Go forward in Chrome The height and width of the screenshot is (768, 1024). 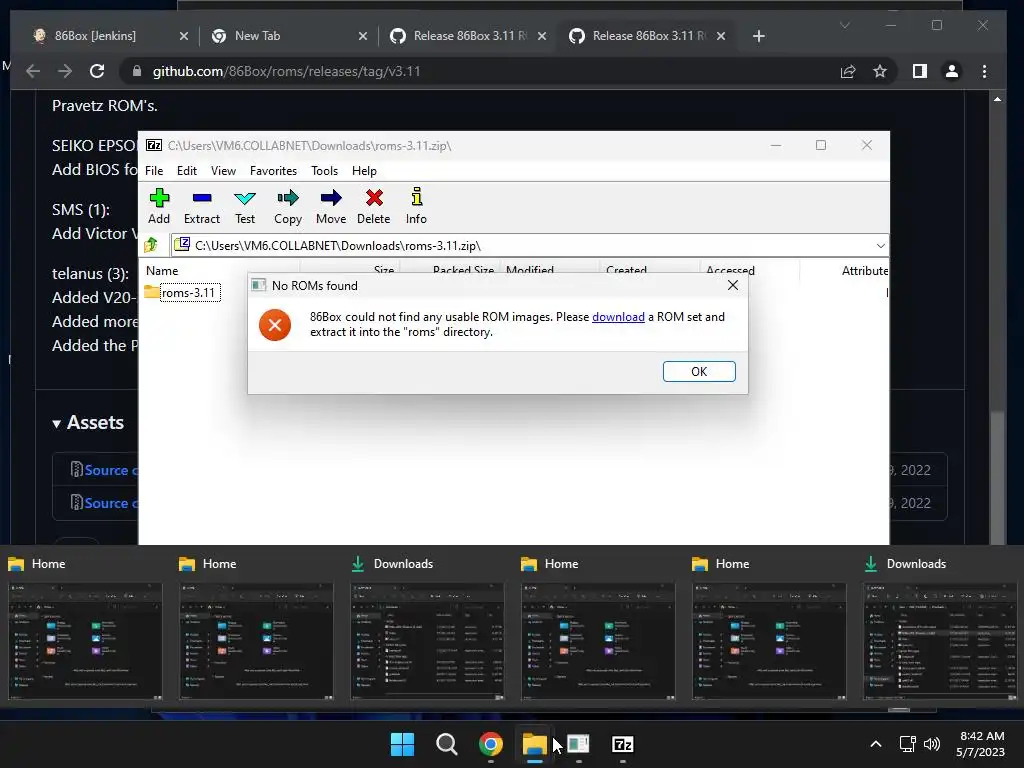click(65, 71)
